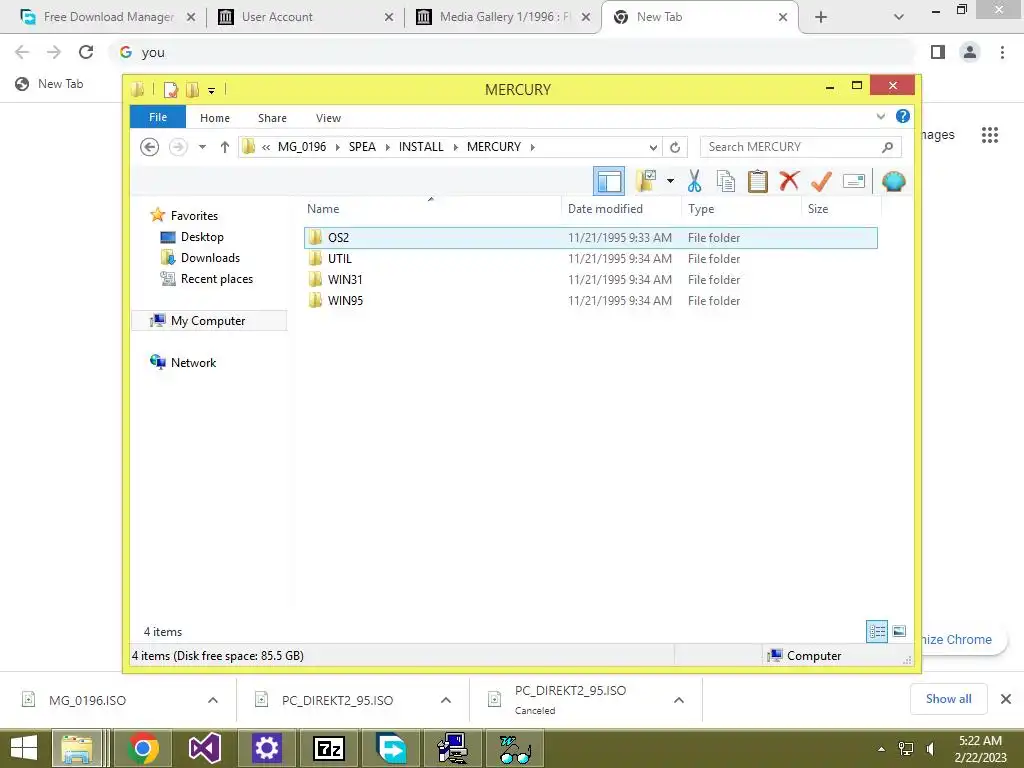Select the WIN95 folder
The image size is (1024, 768).
coord(590,300)
